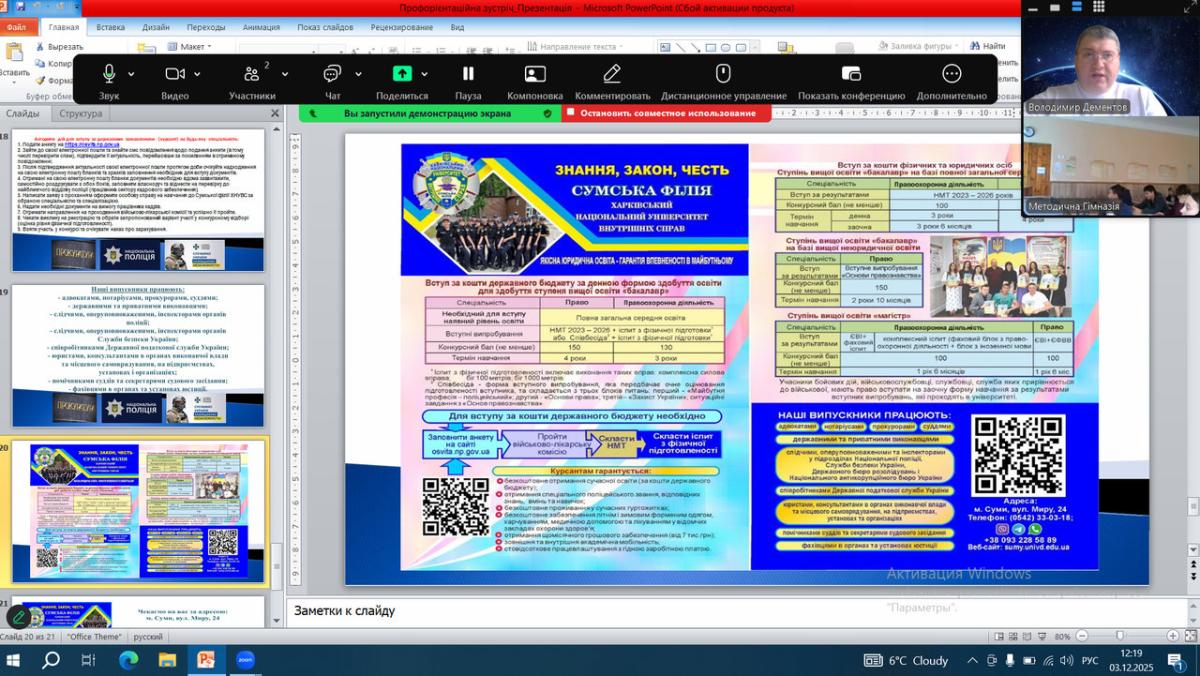This screenshot has height=676, width=1200.
Task: Expand the chat options arrow
Action: (358, 74)
